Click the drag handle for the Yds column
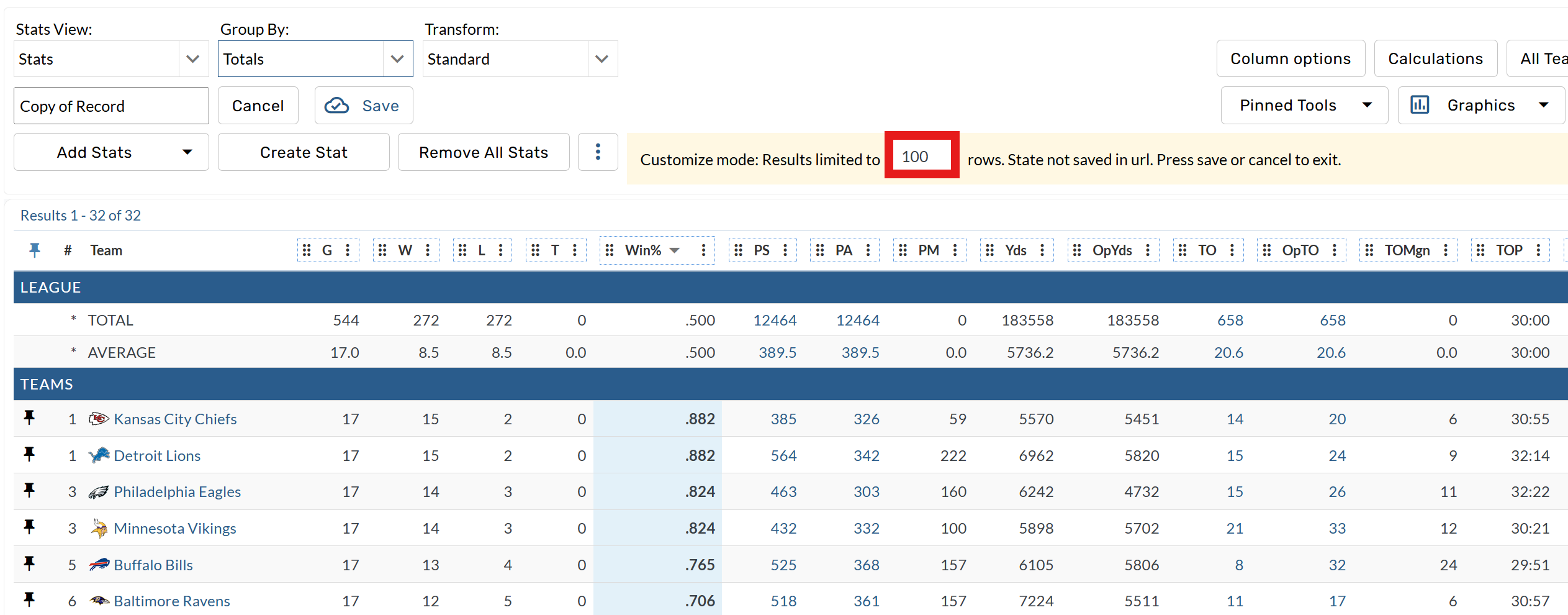 click(990, 250)
